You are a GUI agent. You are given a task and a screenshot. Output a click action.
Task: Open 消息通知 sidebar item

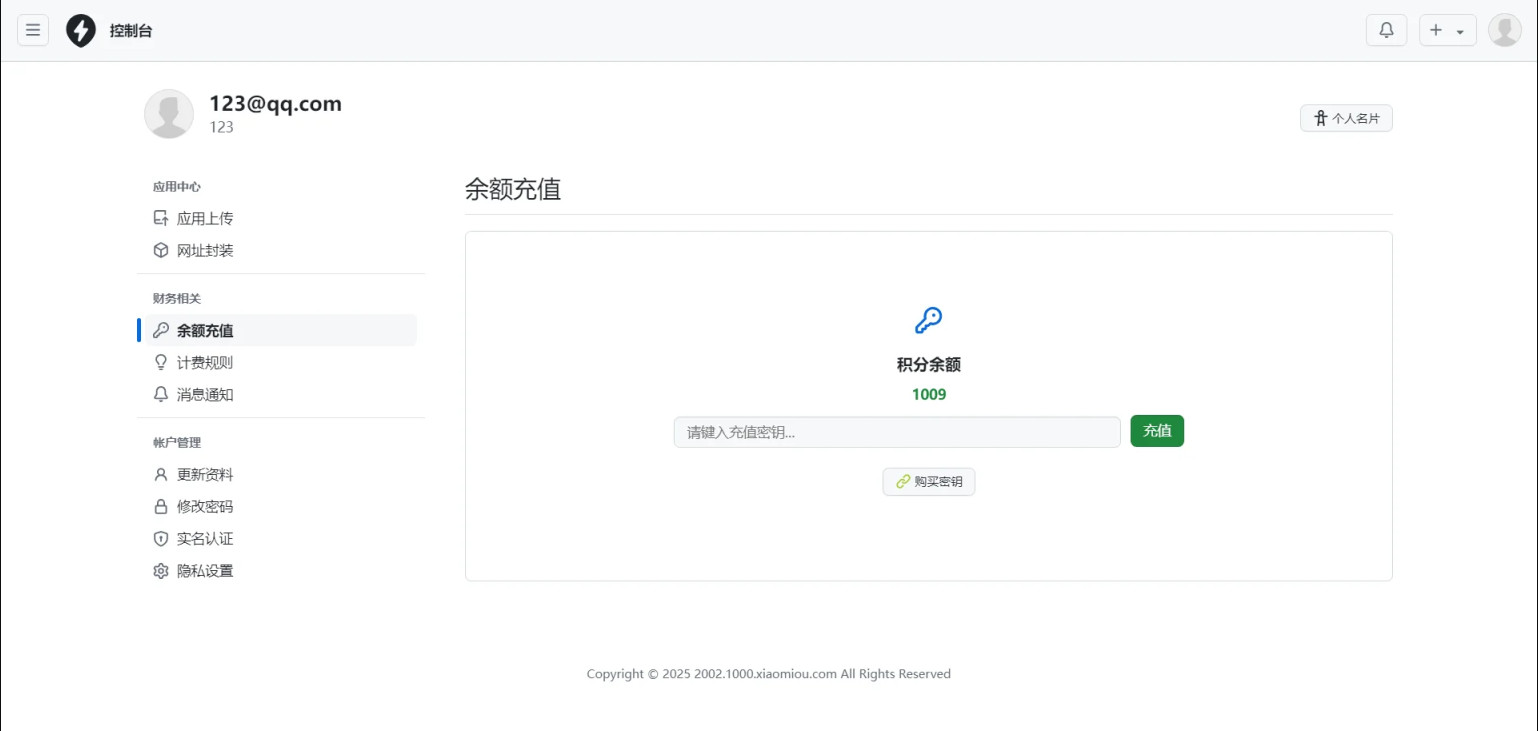coord(204,394)
